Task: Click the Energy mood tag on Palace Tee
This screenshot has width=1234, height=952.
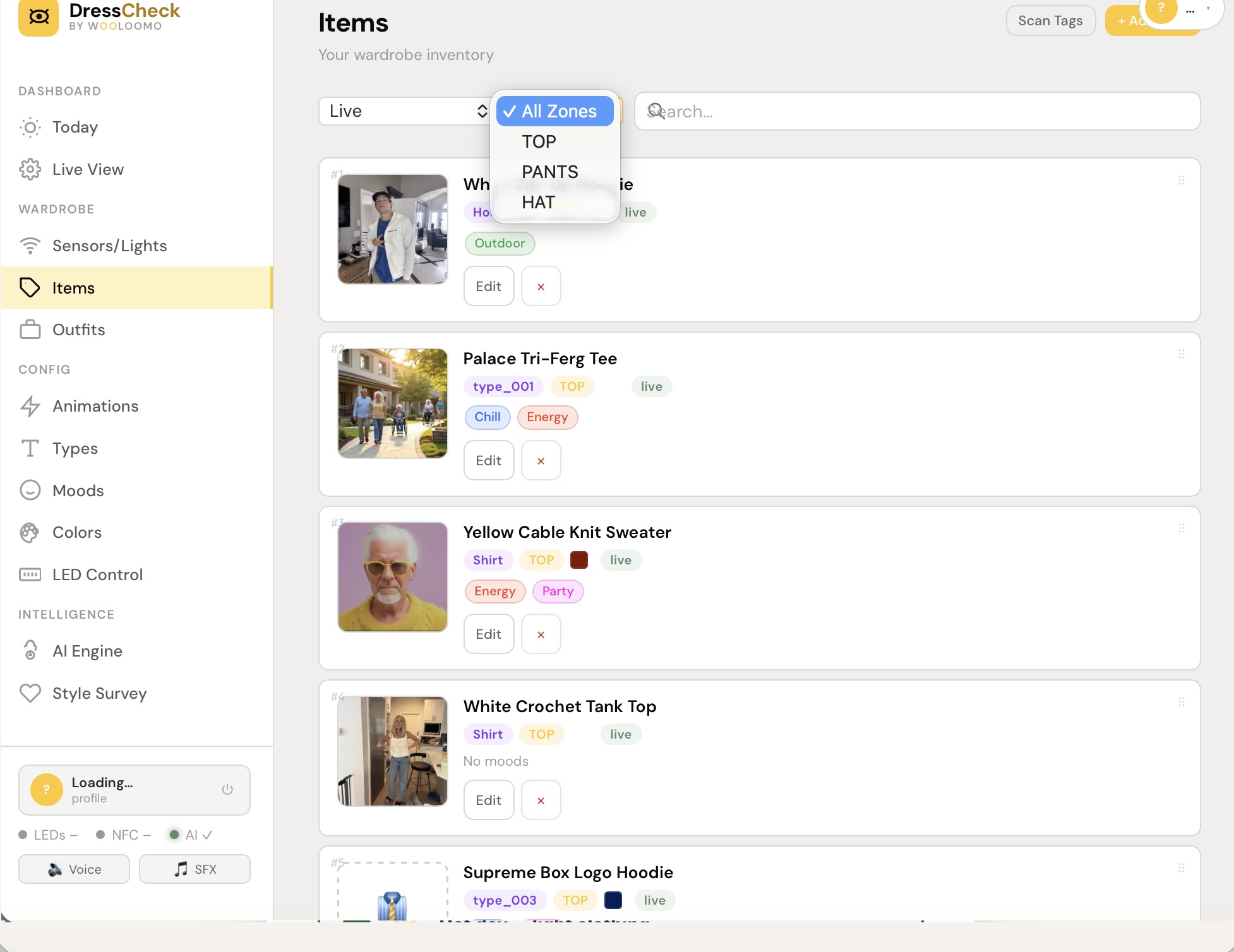Action: 548,417
